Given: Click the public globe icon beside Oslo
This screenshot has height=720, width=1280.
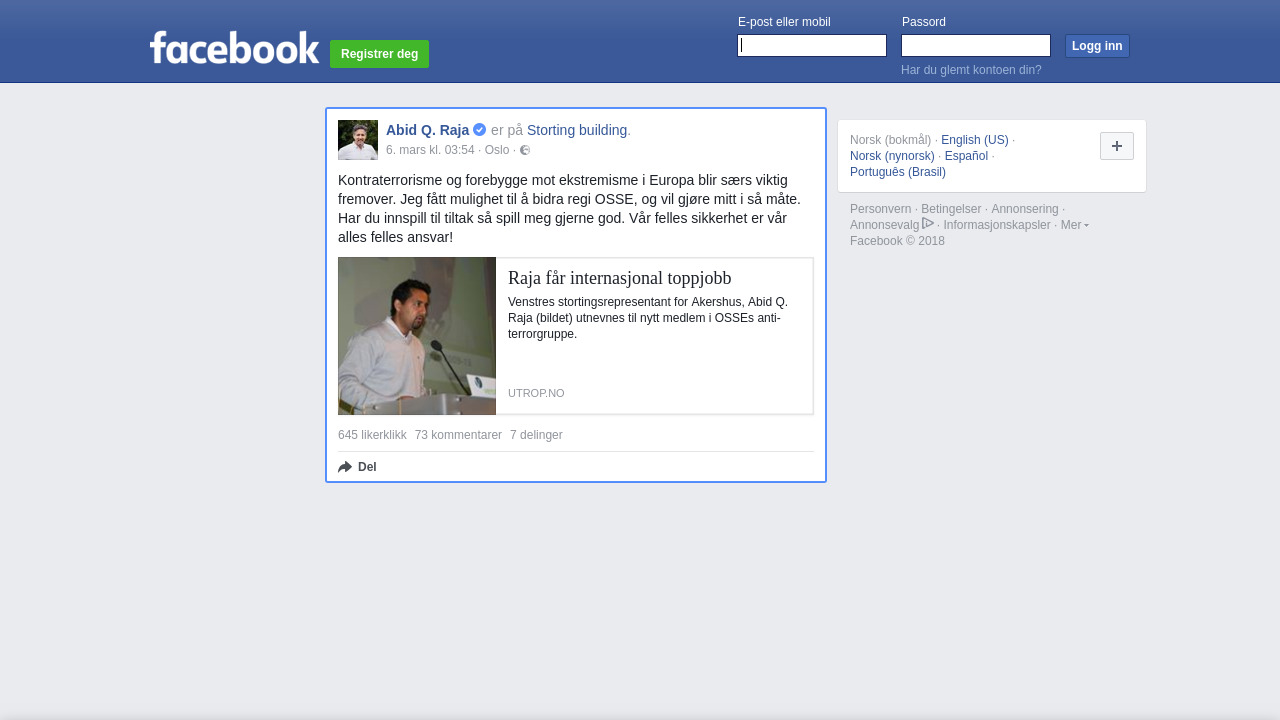Looking at the screenshot, I should pyautogui.click(x=525, y=150).
